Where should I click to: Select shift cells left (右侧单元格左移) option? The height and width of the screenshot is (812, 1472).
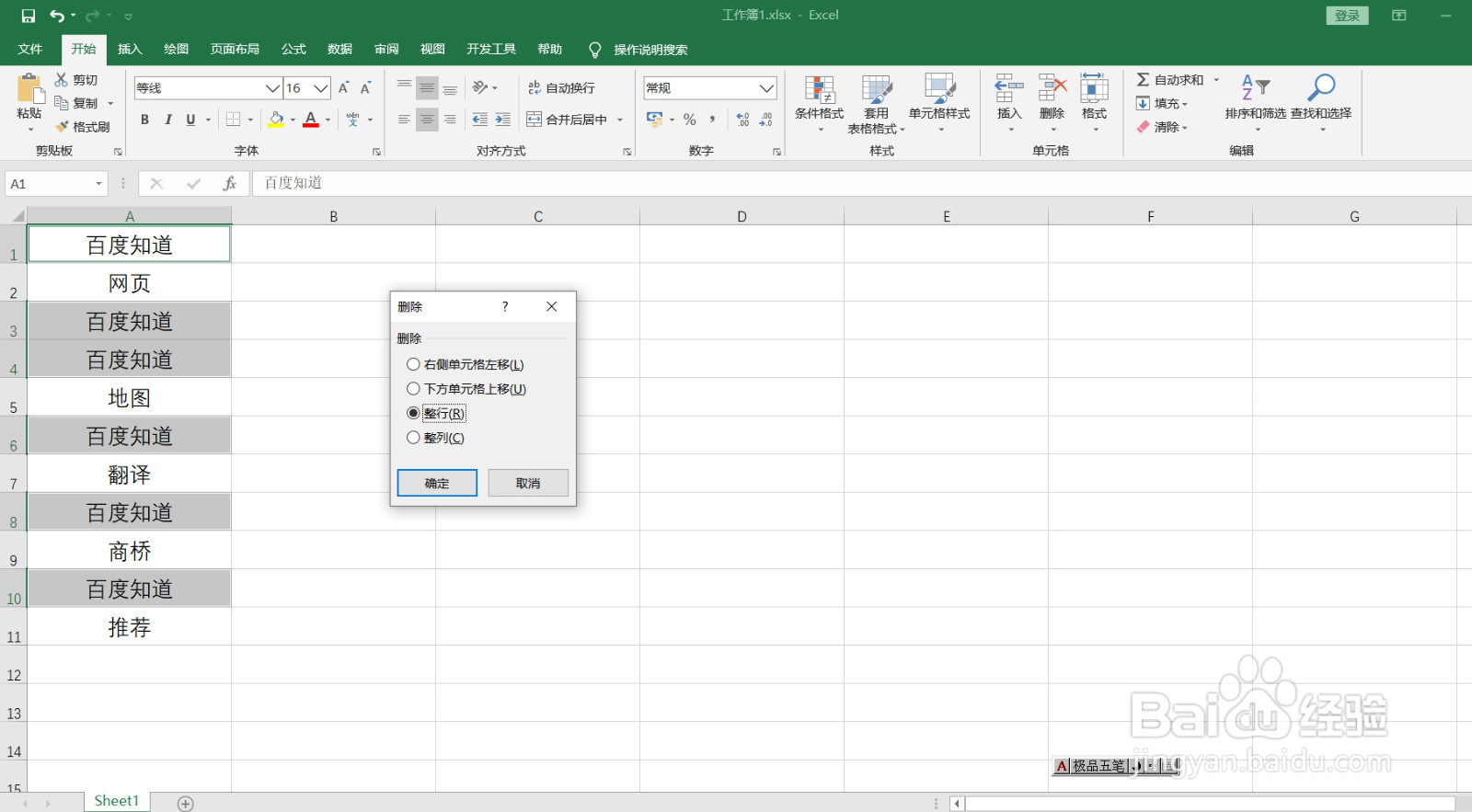465,365
